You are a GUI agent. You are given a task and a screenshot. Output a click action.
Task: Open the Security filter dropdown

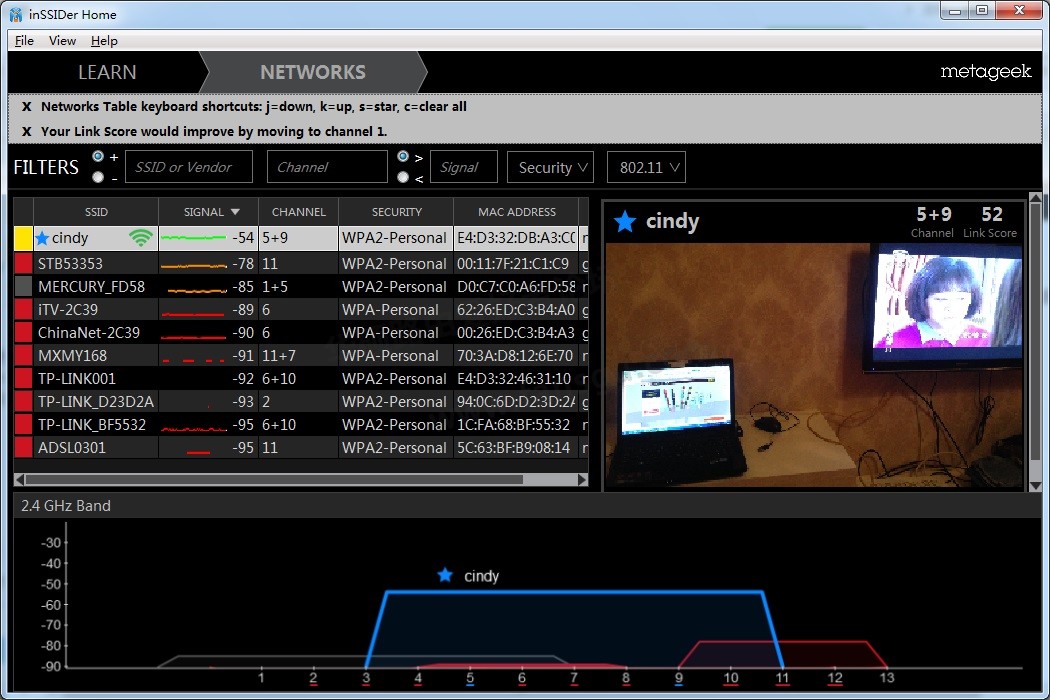coord(551,167)
